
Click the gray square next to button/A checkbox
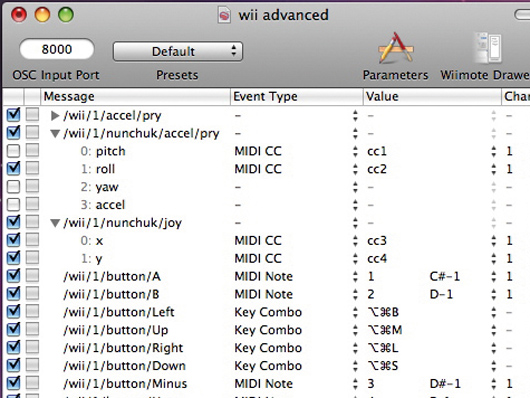[x=32, y=275]
